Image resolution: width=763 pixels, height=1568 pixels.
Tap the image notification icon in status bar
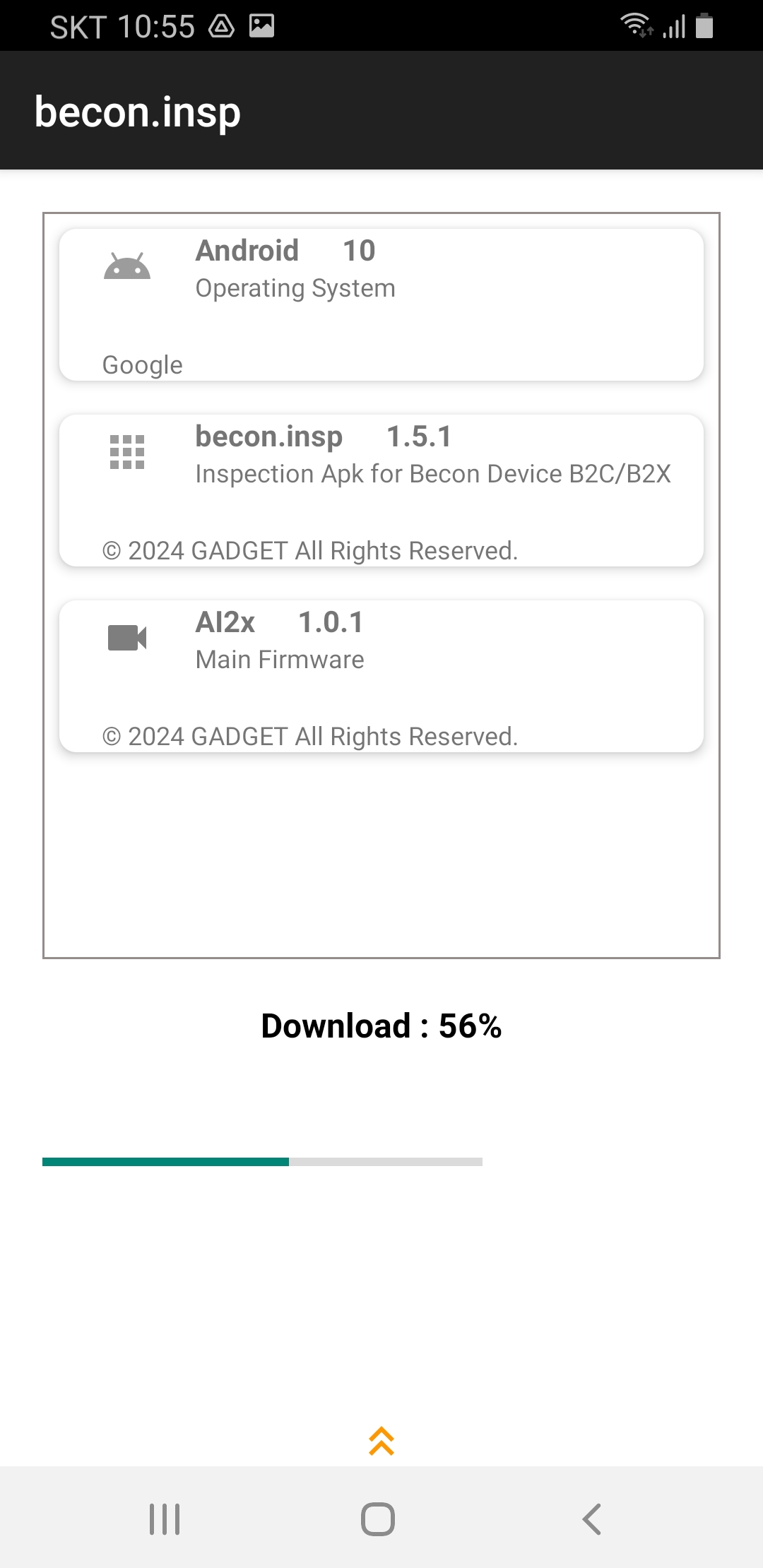point(261,26)
